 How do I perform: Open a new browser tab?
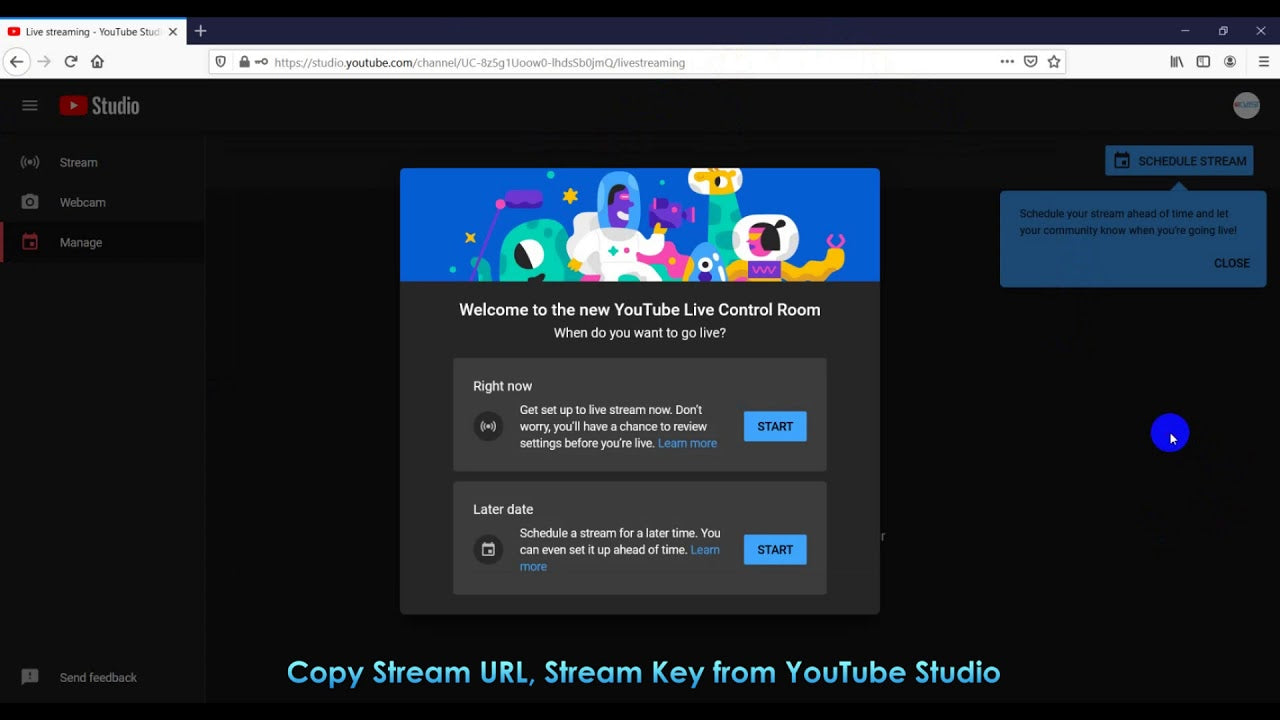(200, 31)
